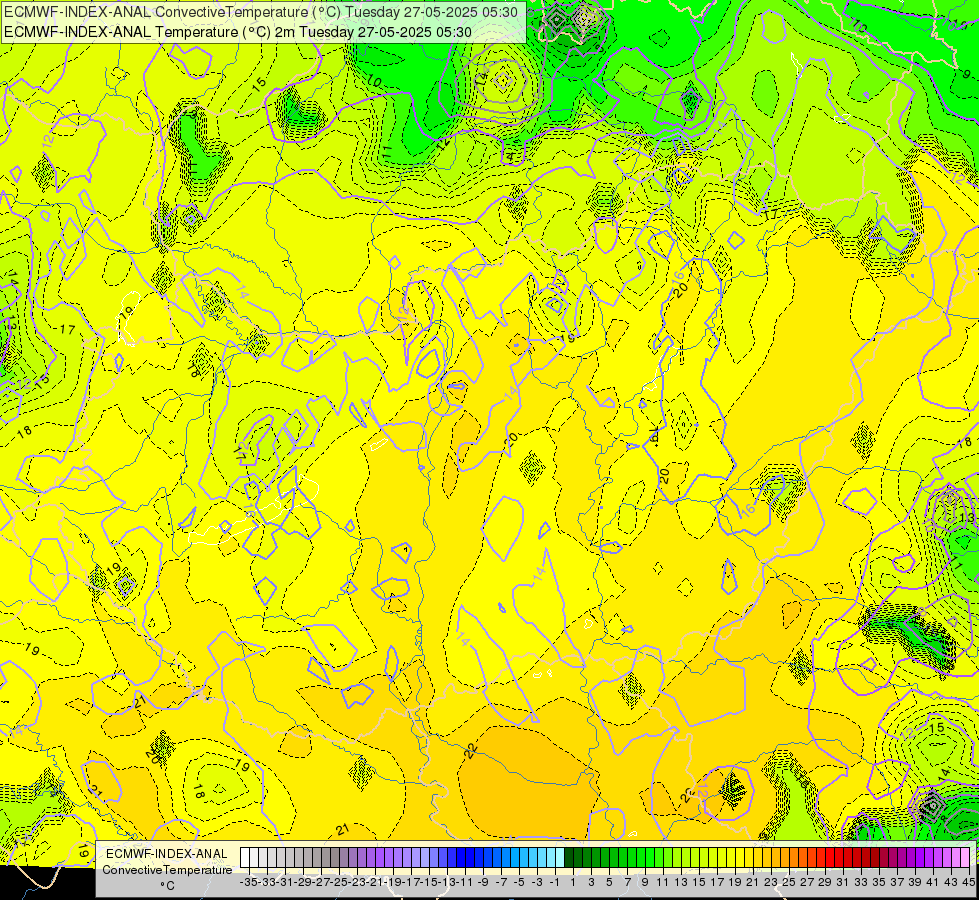Select the legend value 35
979x900 pixels.
click(879, 882)
